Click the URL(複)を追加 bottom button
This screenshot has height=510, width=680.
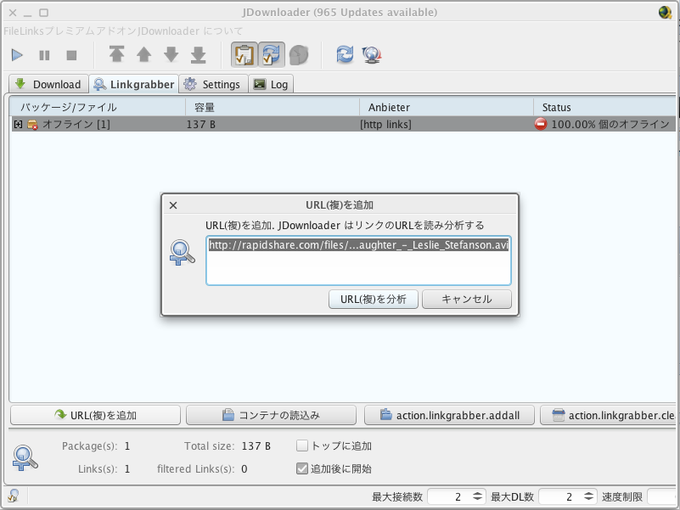coord(95,415)
